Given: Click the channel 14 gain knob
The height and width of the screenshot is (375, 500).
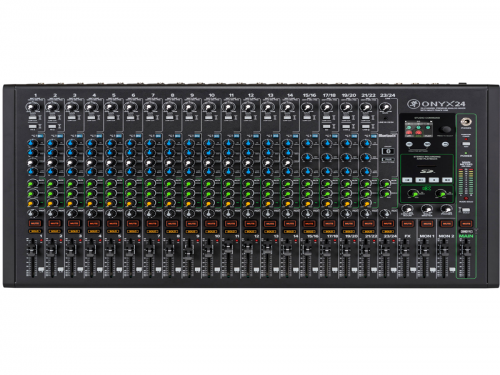Looking at the screenshot, I should [x=287, y=107].
